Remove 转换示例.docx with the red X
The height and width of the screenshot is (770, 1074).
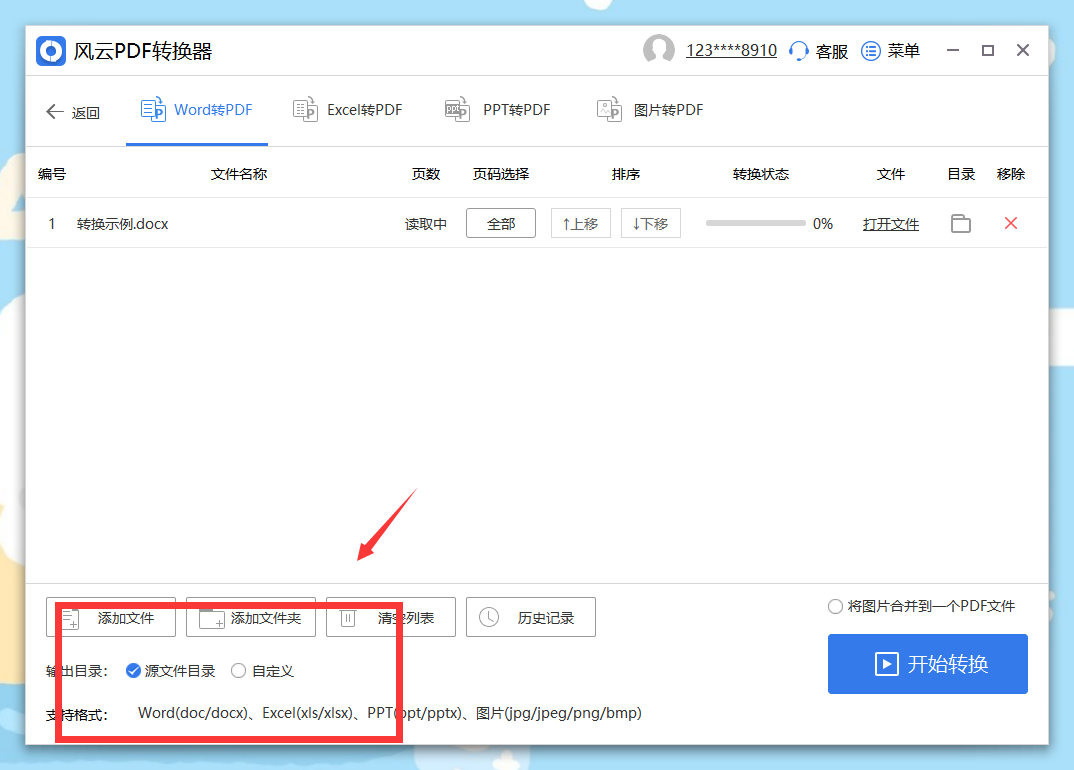tap(1011, 223)
